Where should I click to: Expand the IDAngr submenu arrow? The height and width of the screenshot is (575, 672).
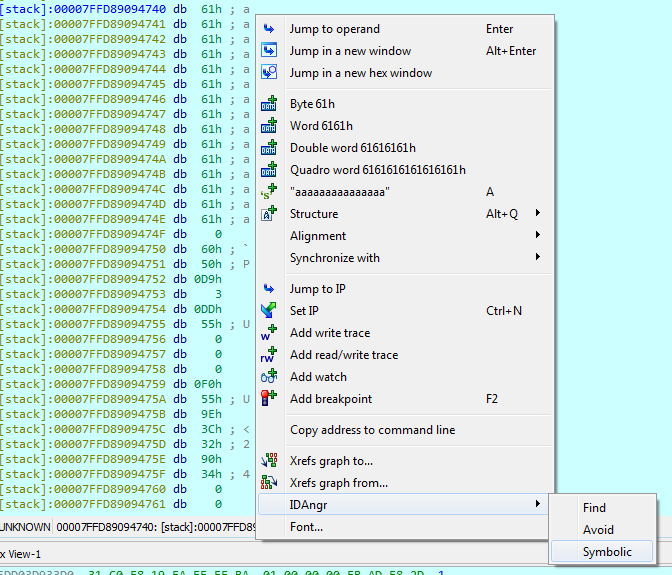point(537,504)
